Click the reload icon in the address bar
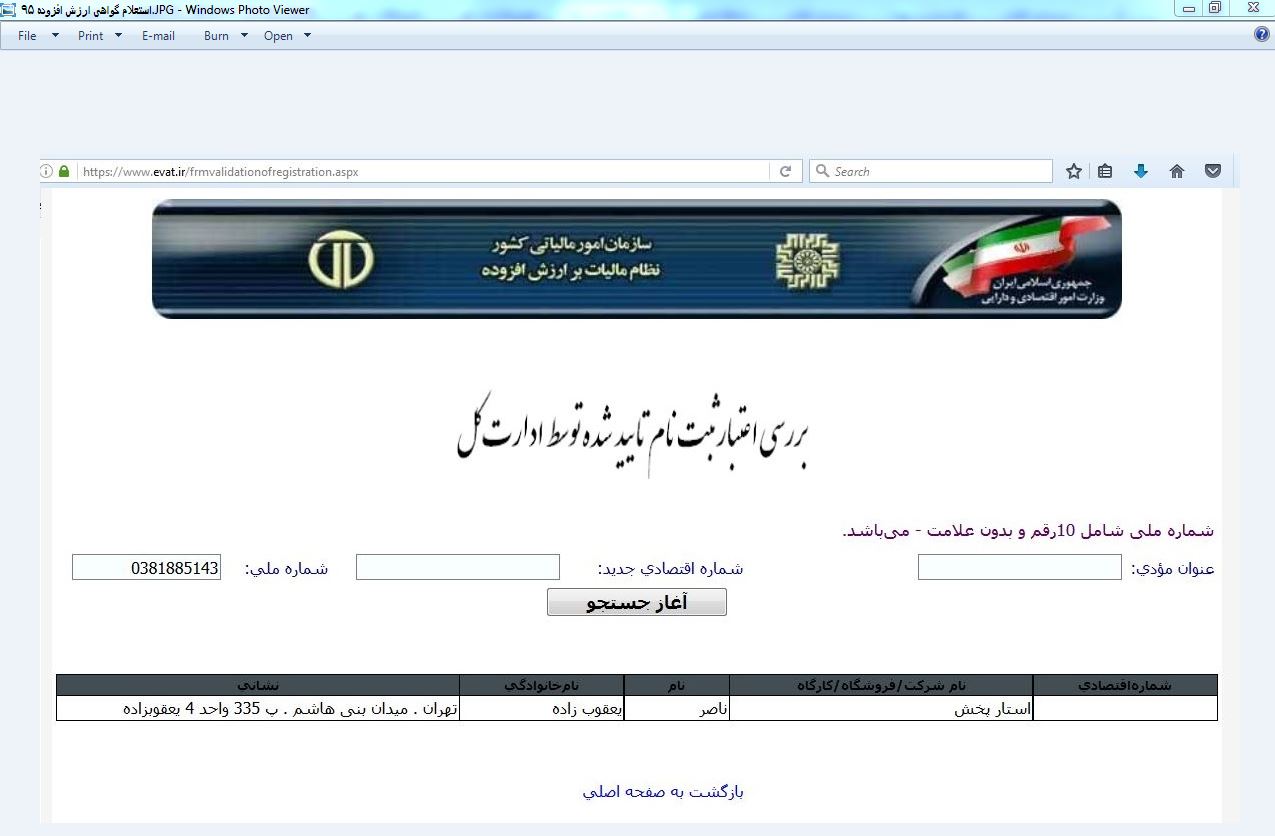 pos(786,171)
